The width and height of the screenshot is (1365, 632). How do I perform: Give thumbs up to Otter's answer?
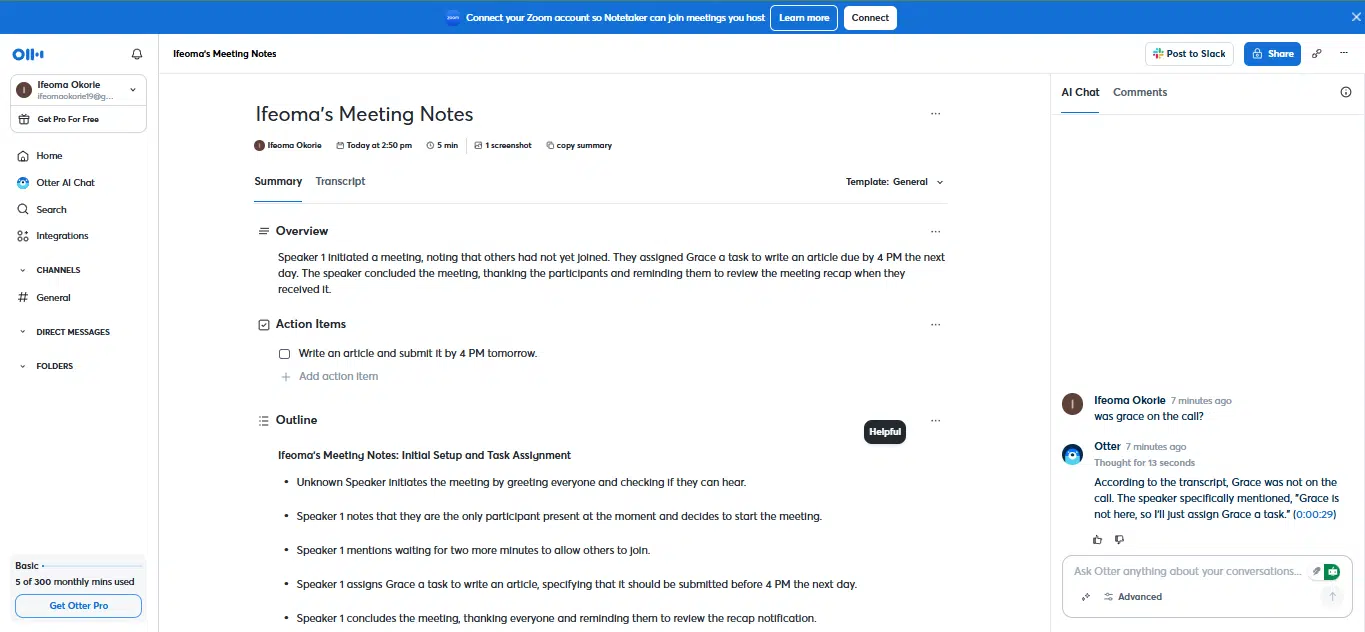click(x=1098, y=540)
